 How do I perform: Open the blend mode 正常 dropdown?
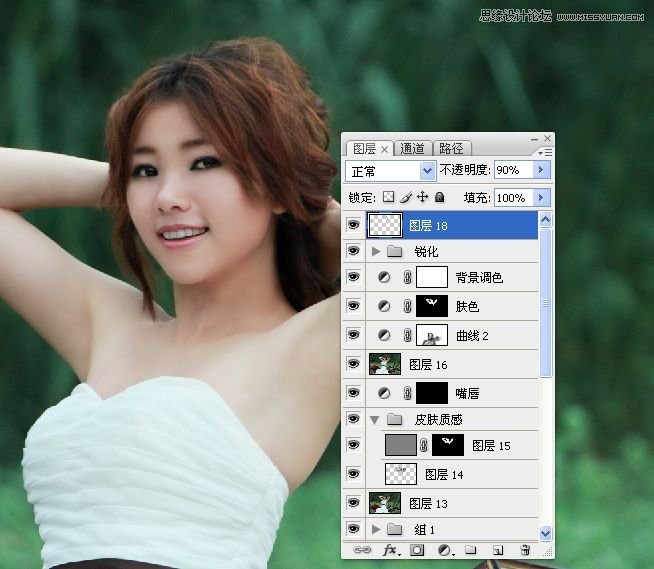point(427,171)
